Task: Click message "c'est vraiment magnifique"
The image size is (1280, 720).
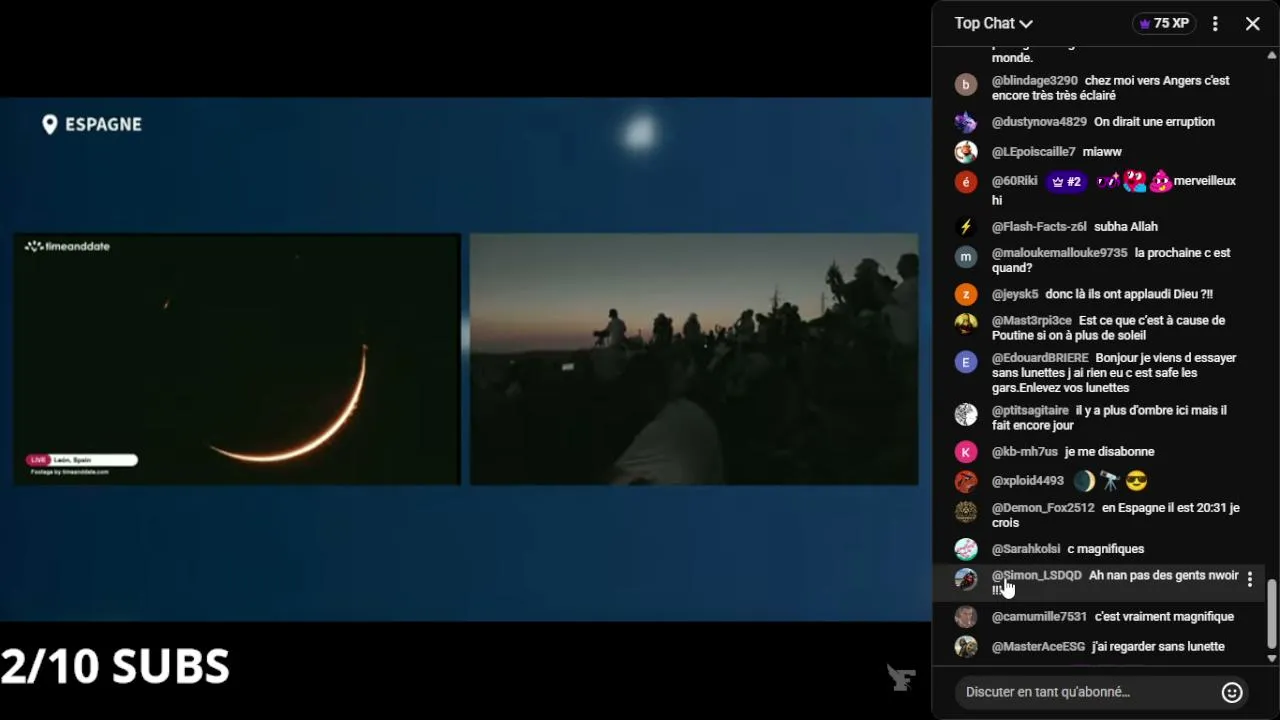Action: point(1164,617)
